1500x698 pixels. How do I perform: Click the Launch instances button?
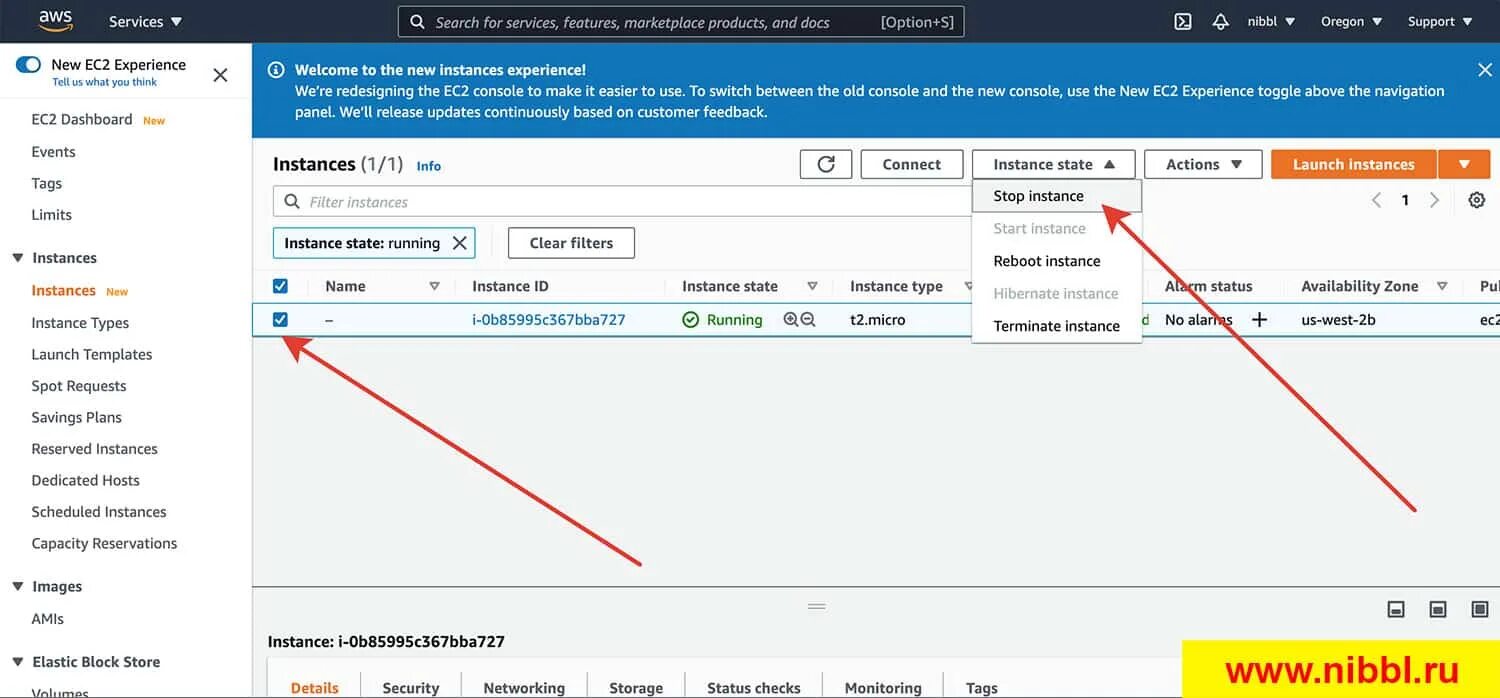pyautogui.click(x=1354, y=164)
